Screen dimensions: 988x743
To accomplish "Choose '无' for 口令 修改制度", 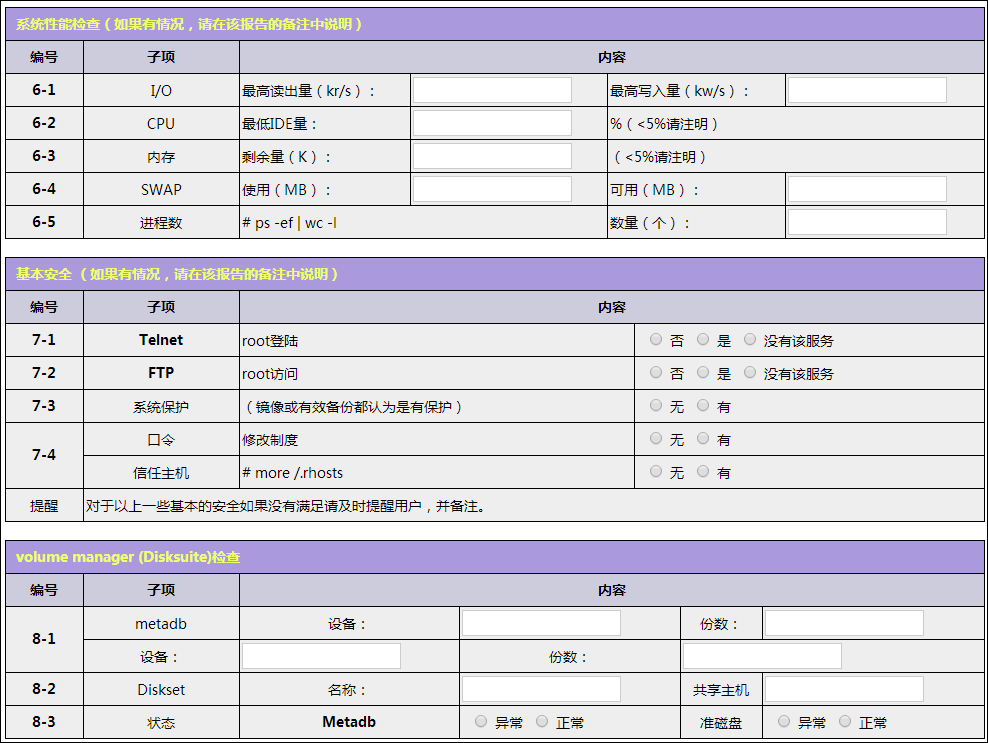I will coord(656,439).
